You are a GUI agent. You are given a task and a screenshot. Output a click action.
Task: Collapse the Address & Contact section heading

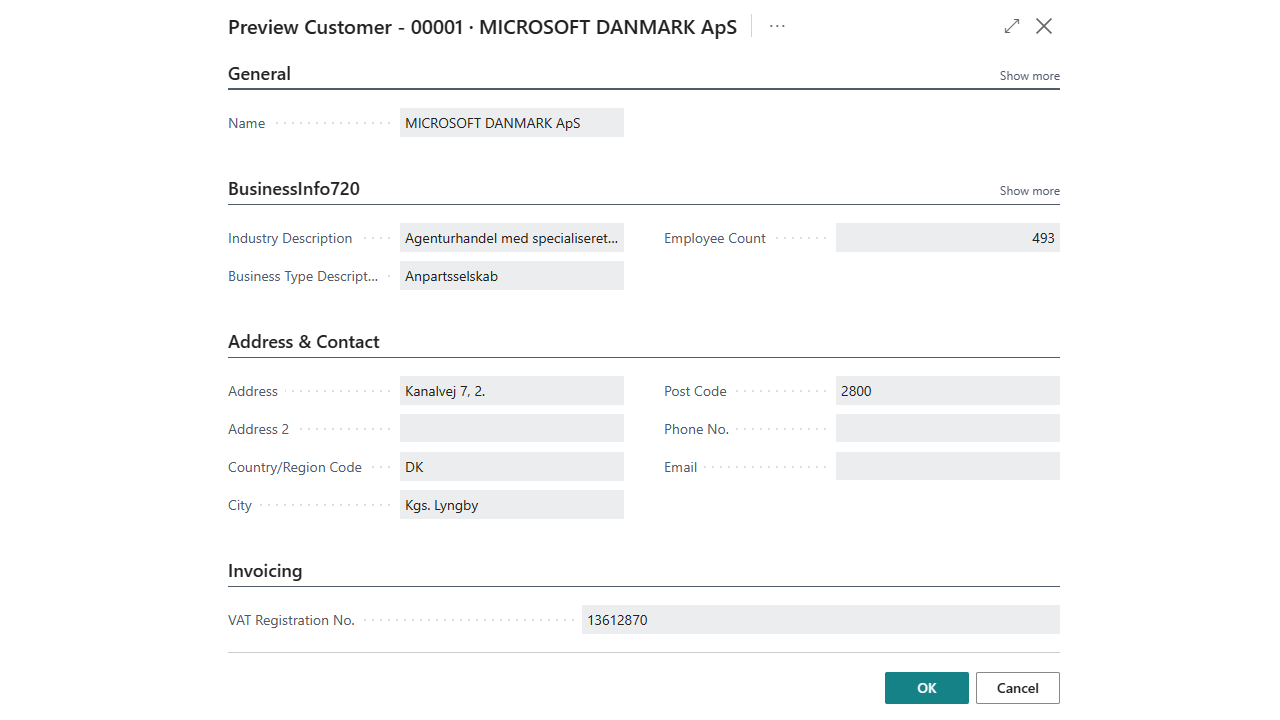point(304,342)
